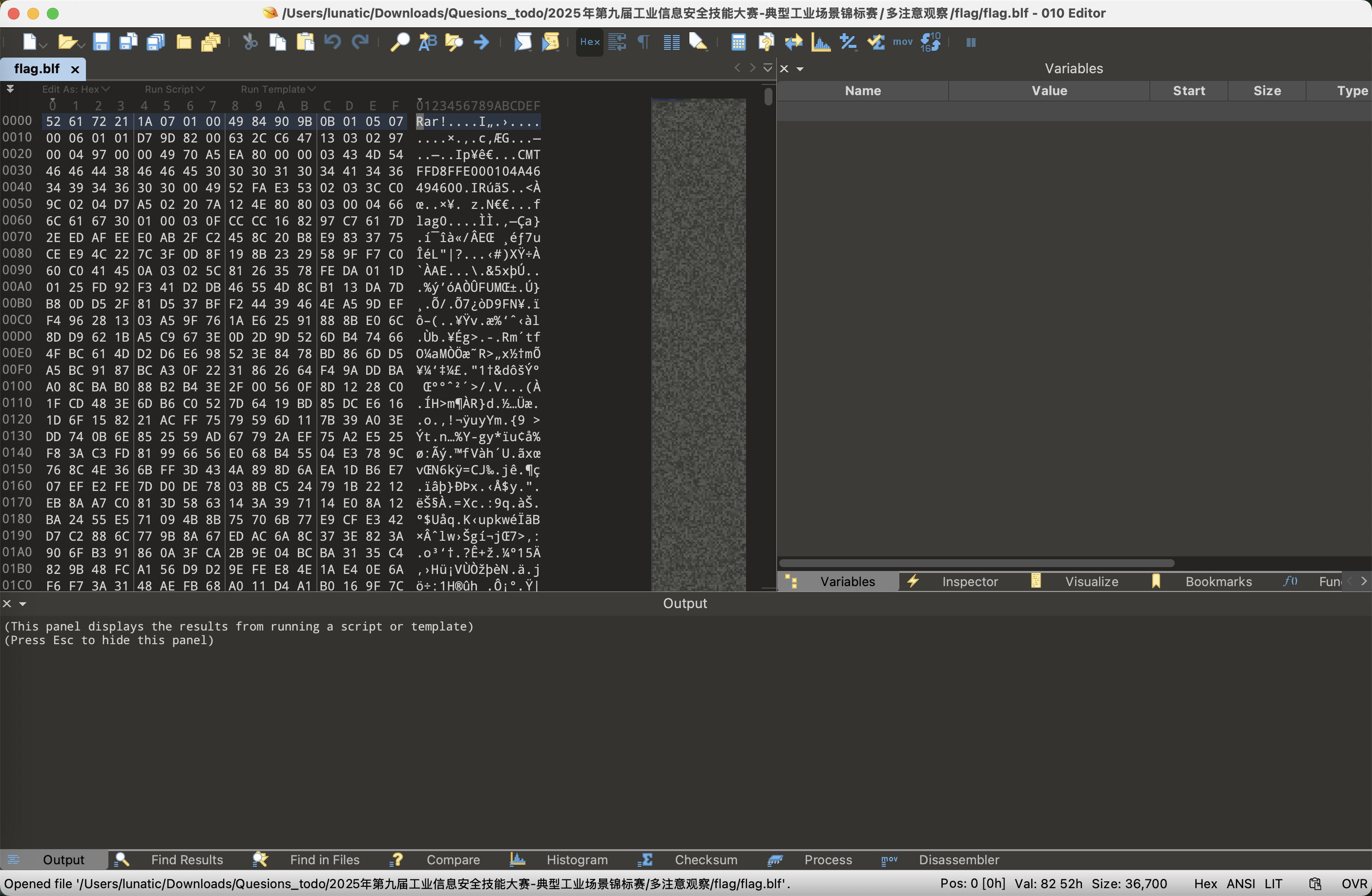1372x896 pixels.
Task: Click the Checksum sigma-check icon
Action: [876, 41]
